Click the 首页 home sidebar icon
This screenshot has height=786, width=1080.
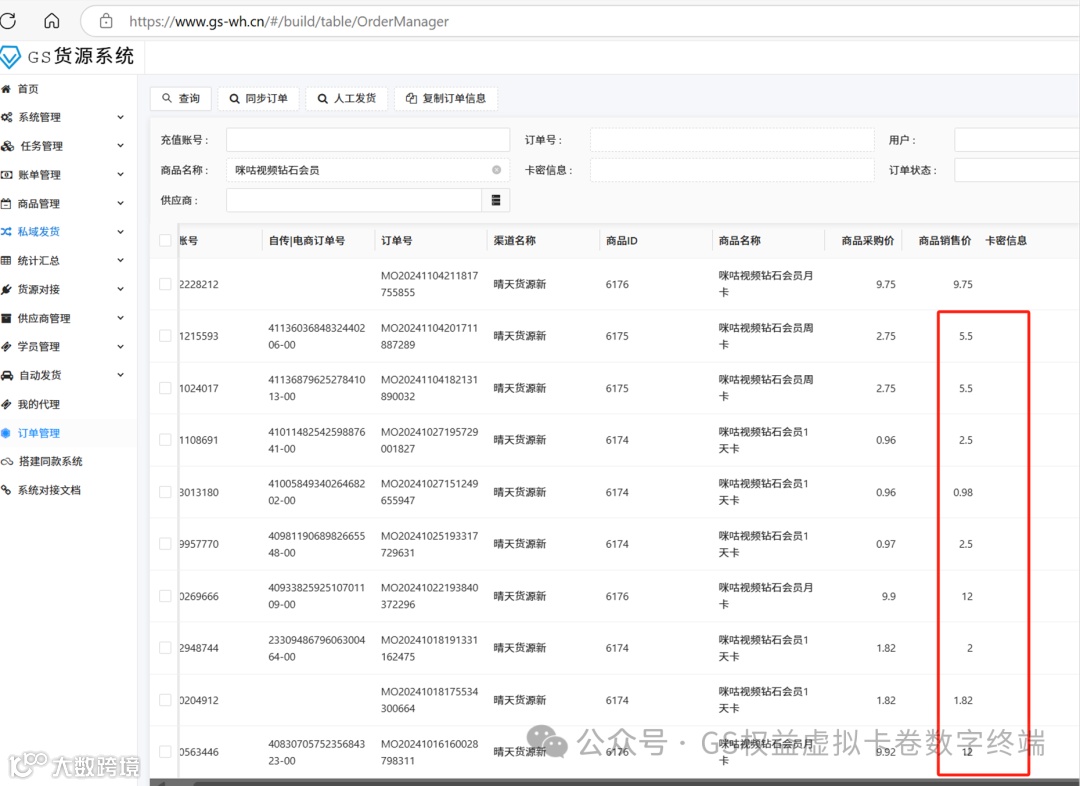click(x=6, y=89)
